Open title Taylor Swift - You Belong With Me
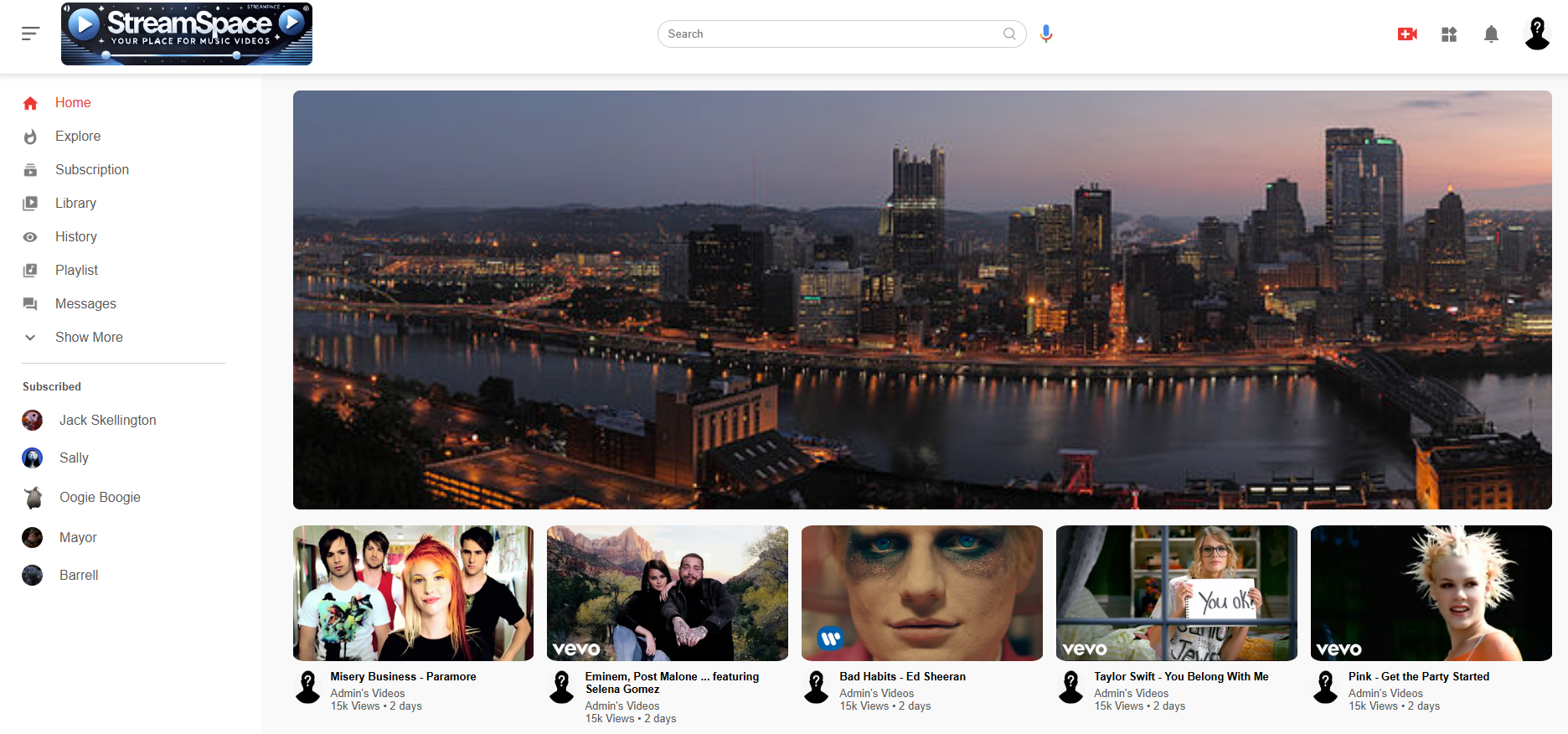The image size is (1568, 734). (x=1181, y=676)
